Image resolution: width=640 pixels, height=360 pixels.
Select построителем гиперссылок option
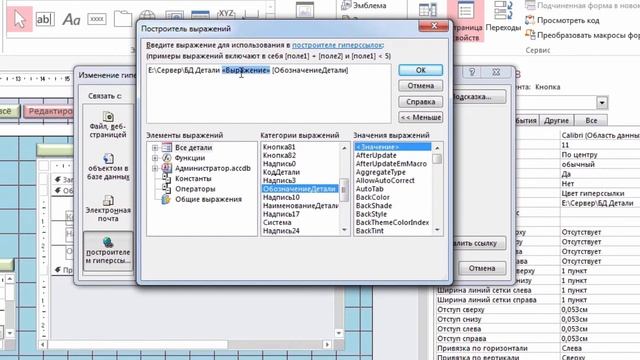[x=108, y=251]
